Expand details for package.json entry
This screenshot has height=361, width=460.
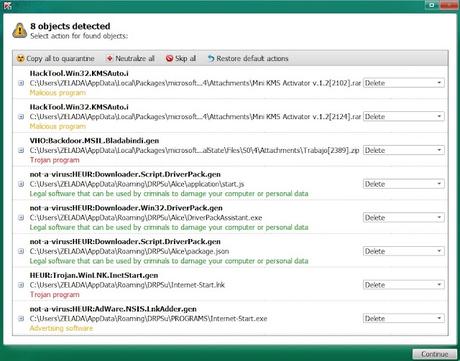pos(21,251)
